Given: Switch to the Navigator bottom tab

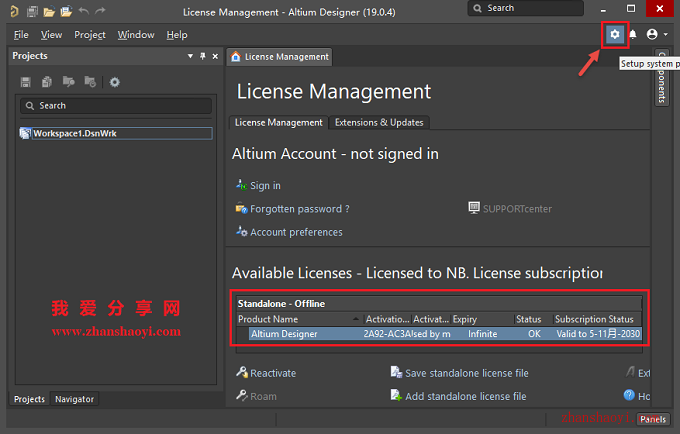Looking at the screenshot, I should point(74,399).
